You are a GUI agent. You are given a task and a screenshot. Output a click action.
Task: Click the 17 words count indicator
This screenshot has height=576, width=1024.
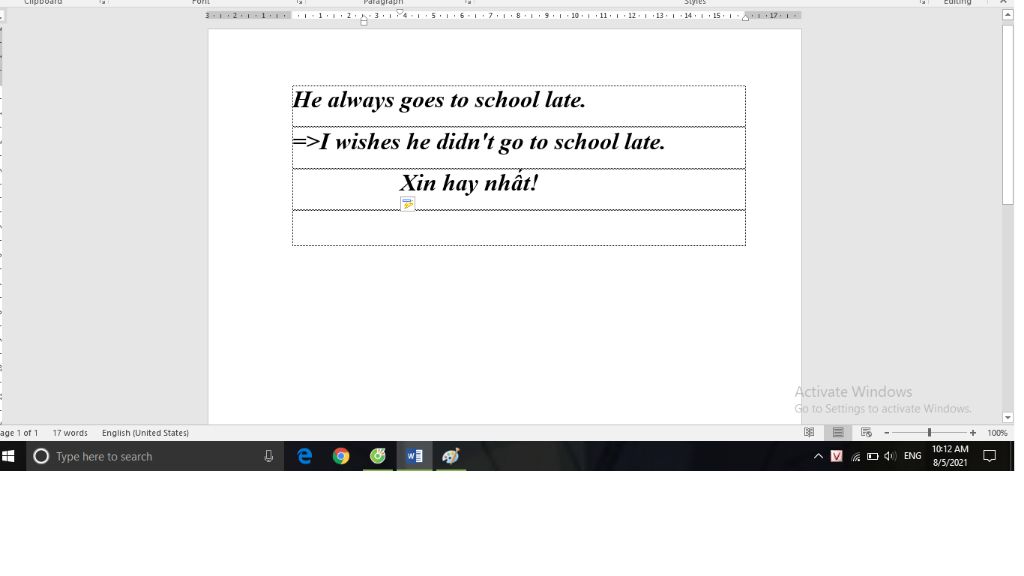coord(70,433)
